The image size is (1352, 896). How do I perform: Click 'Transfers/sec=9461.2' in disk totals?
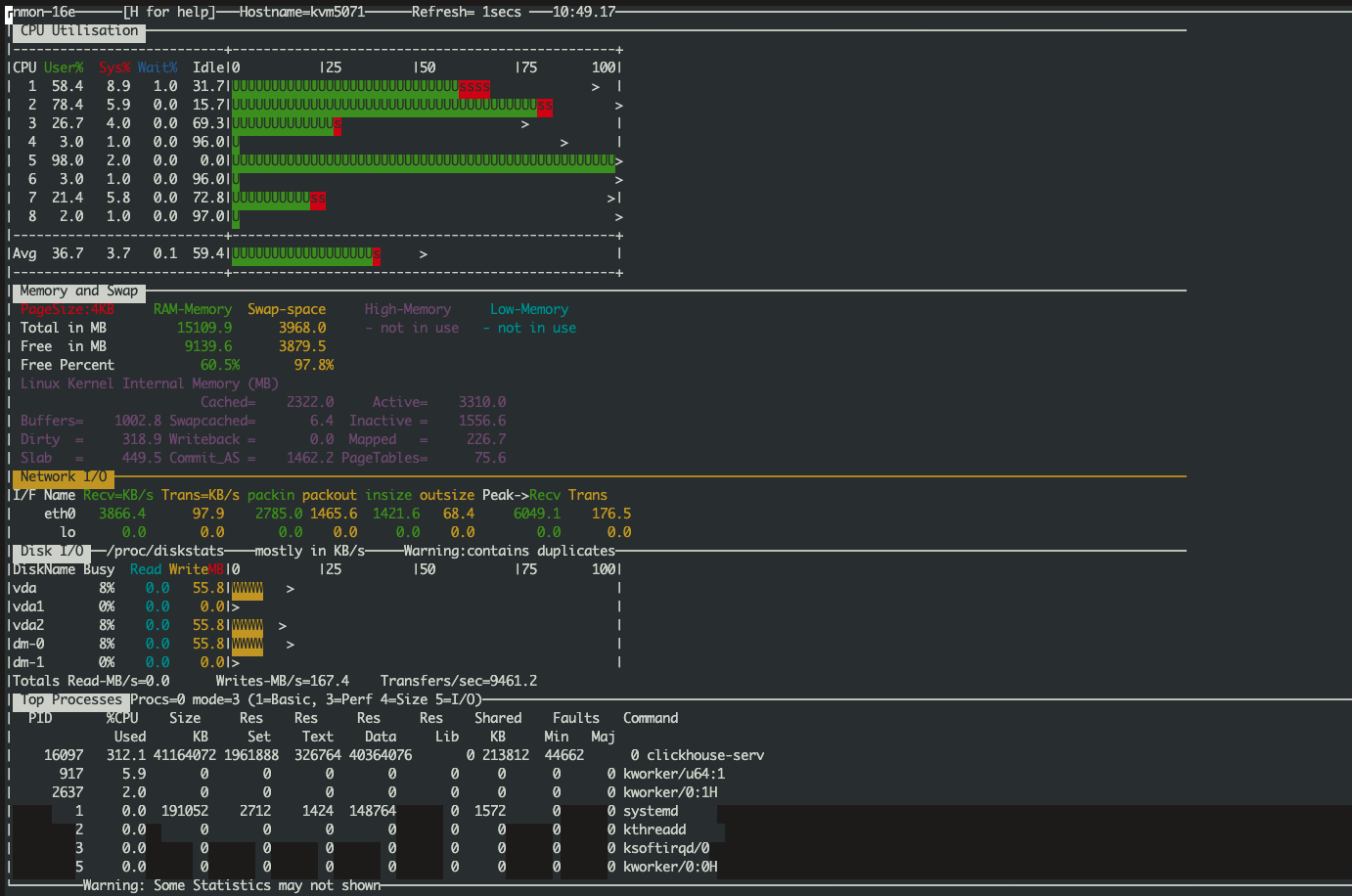pos(459,681)
